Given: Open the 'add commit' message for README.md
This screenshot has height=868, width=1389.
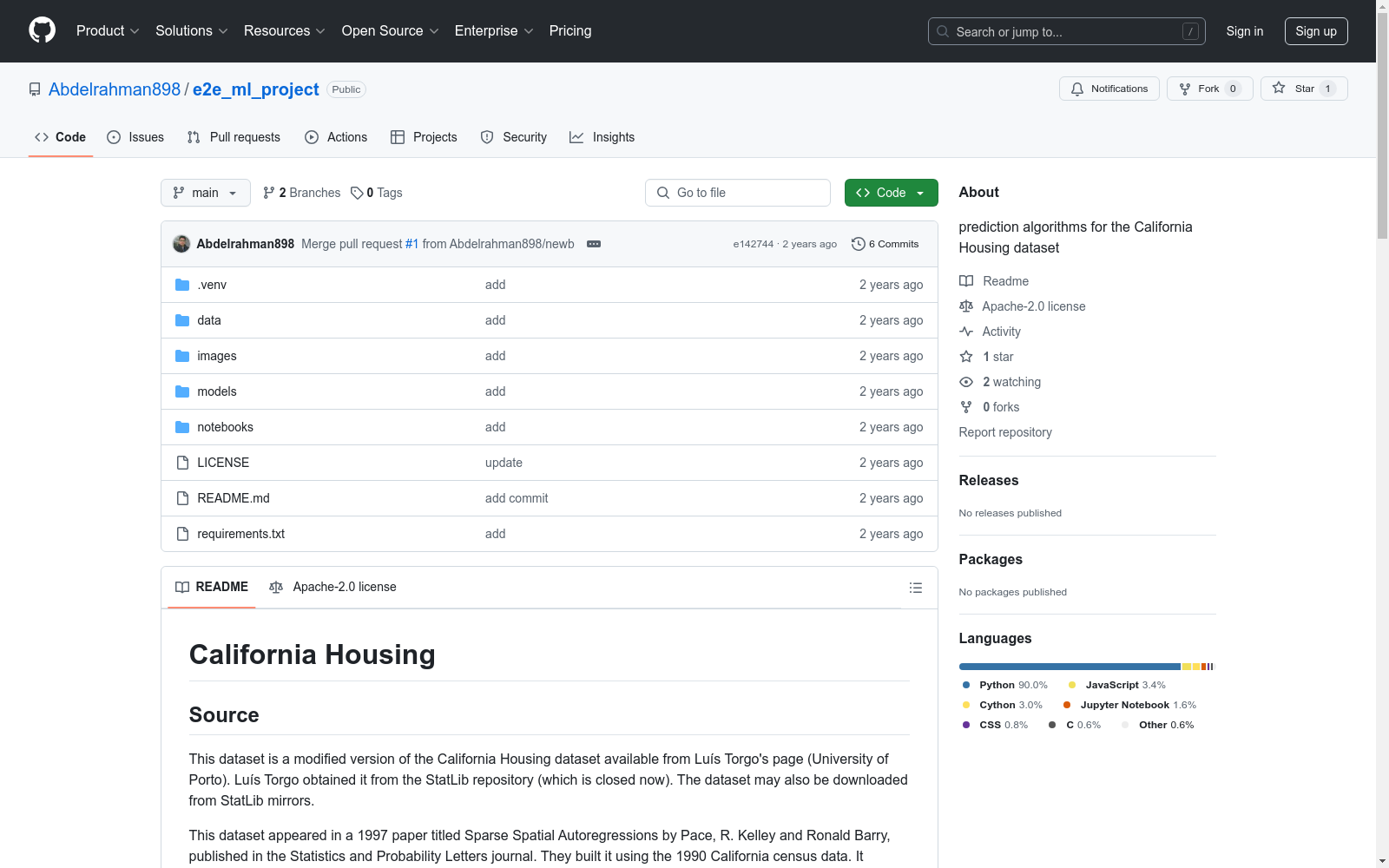Looking at the screenshot, I should pos(517,498).
